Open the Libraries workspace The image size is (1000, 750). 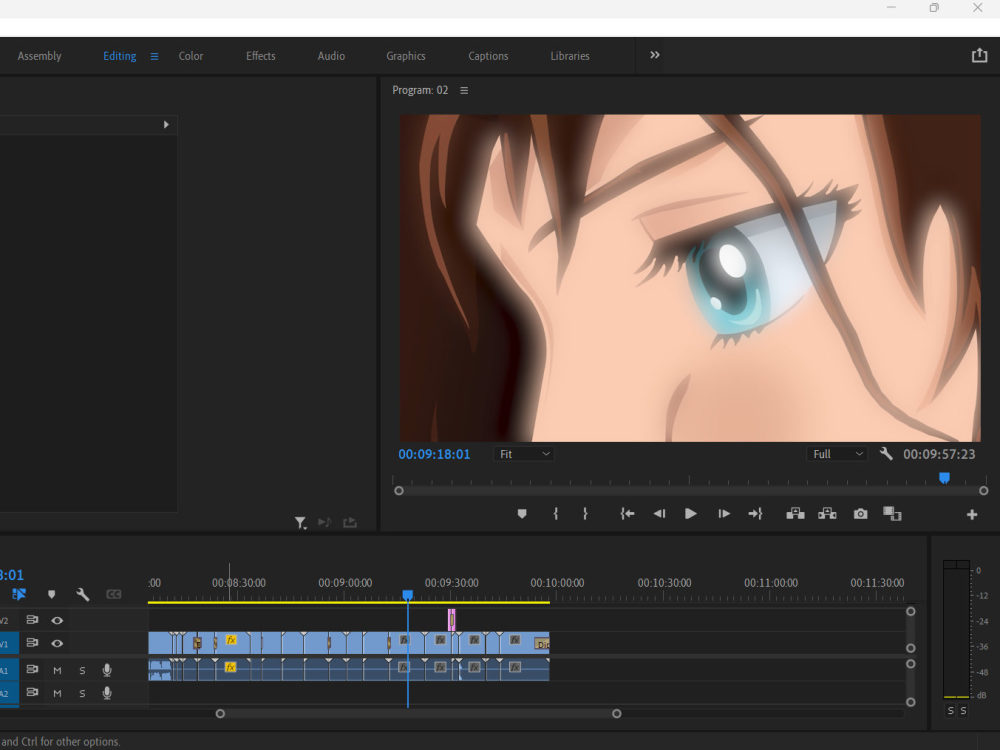click(x=570, y=56)
